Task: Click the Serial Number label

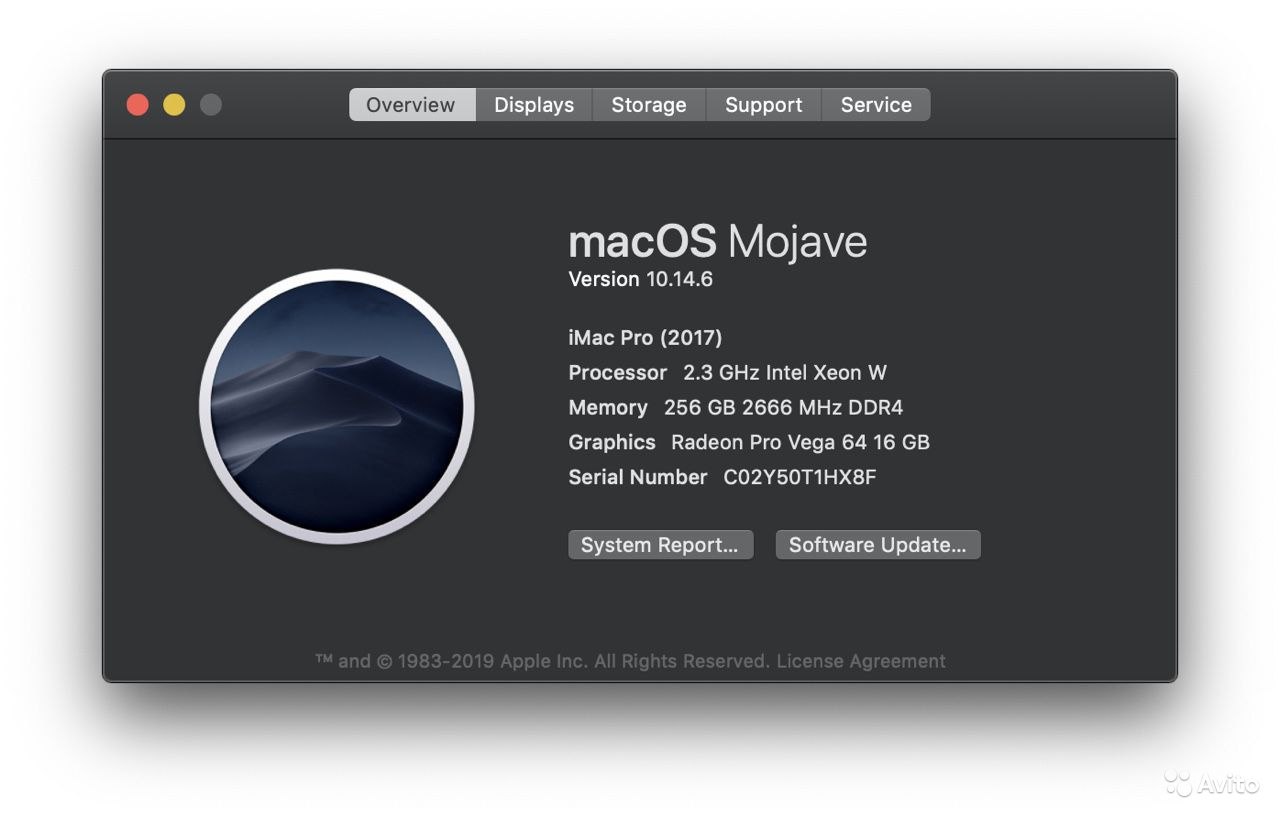Action: click(638, 477)
